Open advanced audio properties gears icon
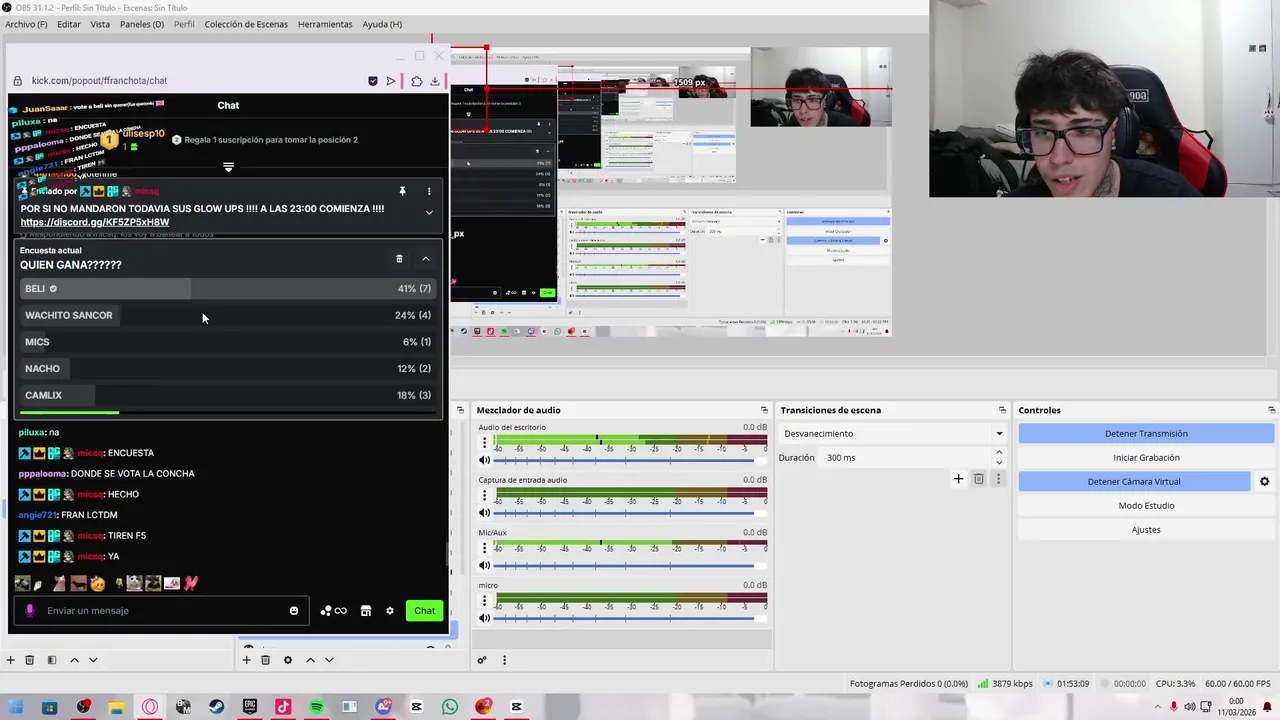The height and width of the screenshot is (720, 1280). pyautogui.click(x=482, y=660)
